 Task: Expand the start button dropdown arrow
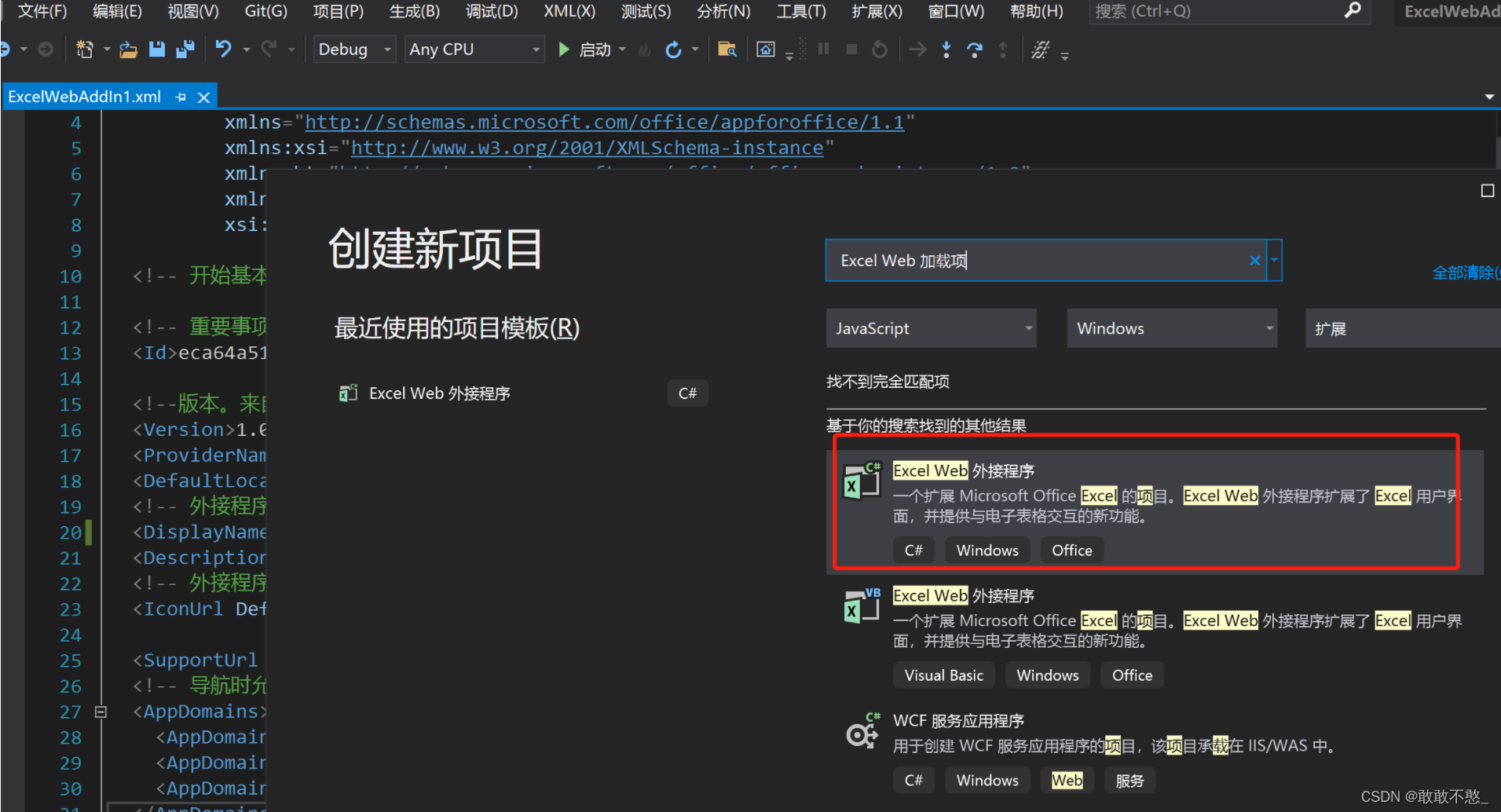pos(623,49)
